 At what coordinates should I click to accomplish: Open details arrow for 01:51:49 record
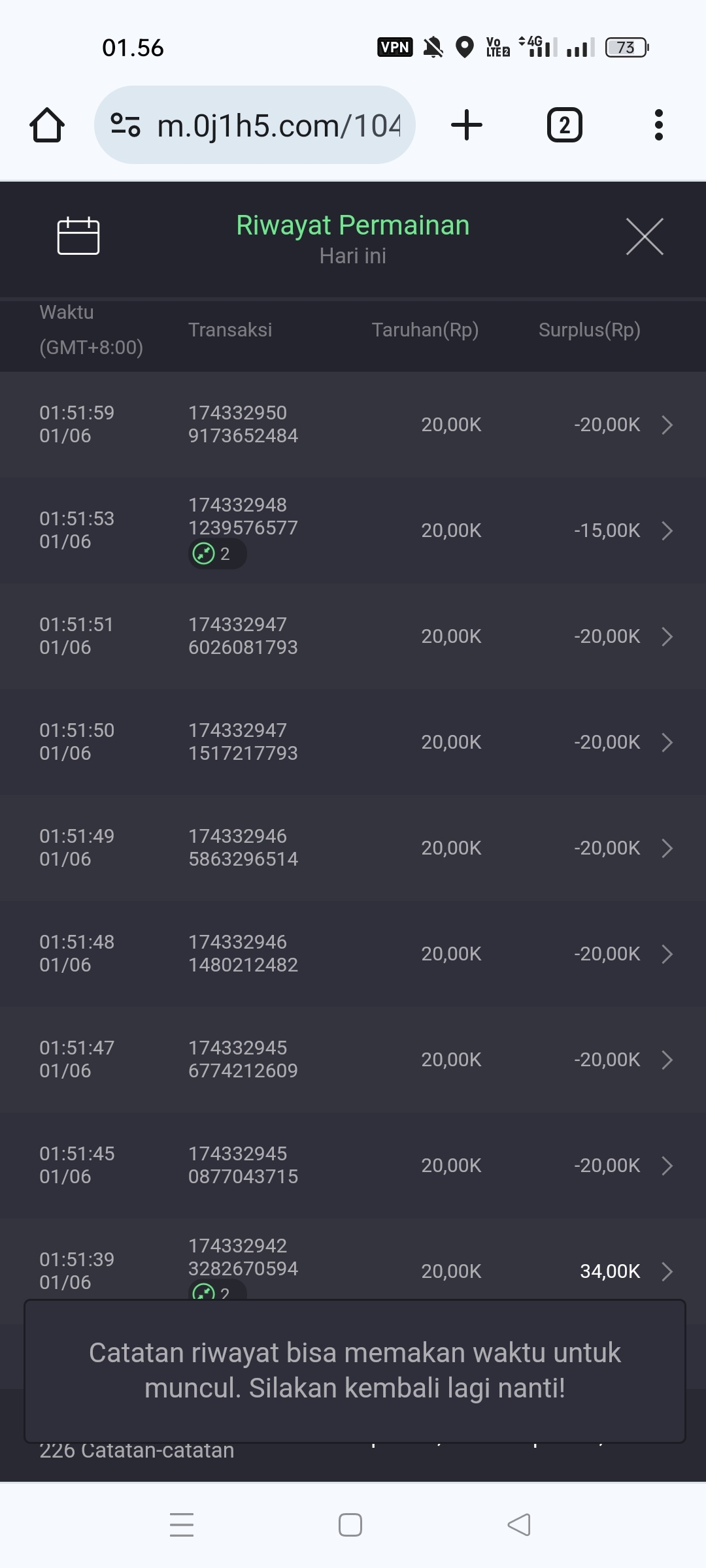click(x=667, y=848)
